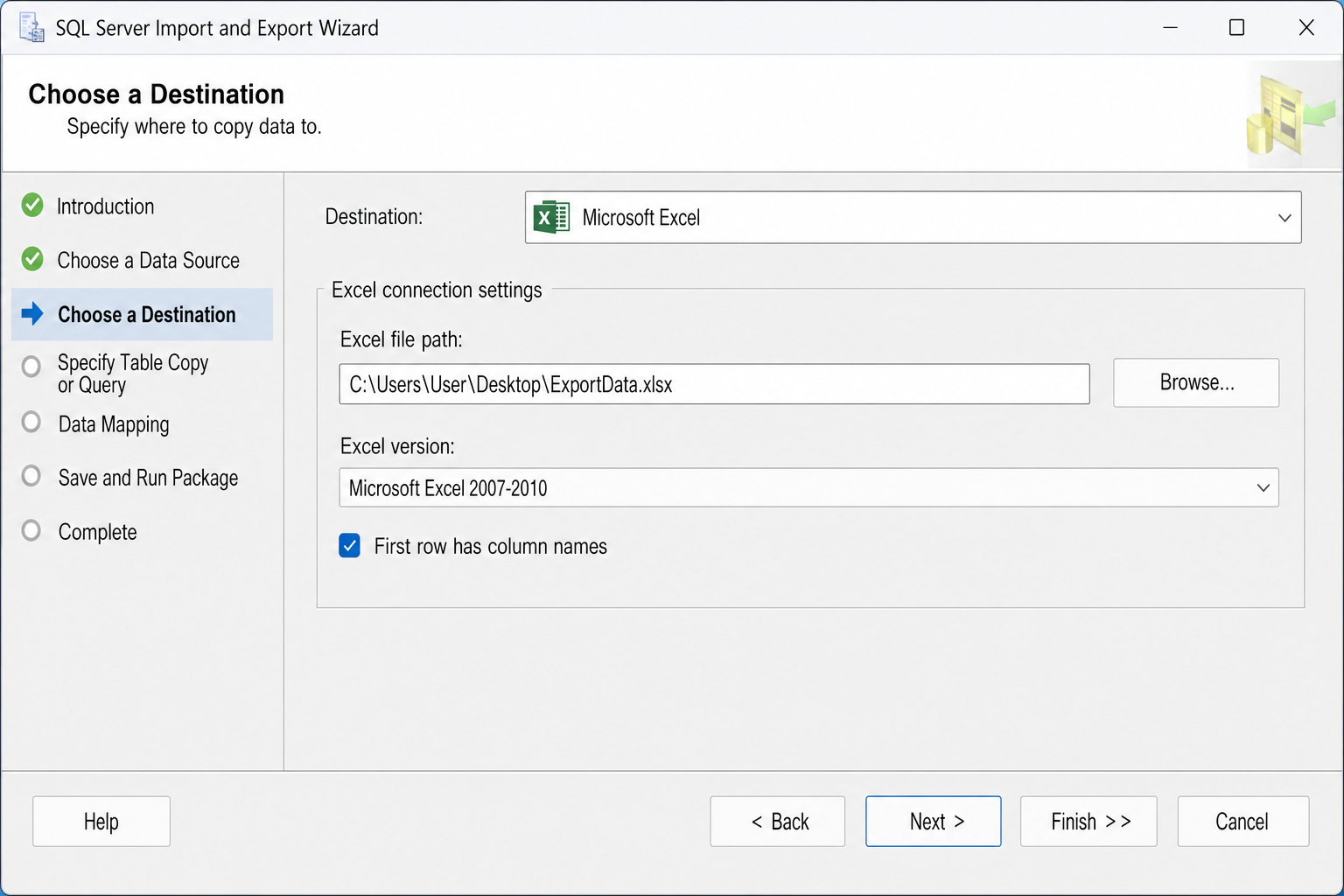Click the green check icon beside Choose a Data Source
Viewport: 1344px width, 896px height.
click(x=32, y=259)
